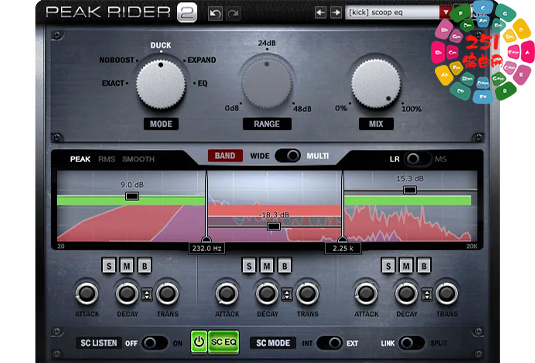Viewport: 535px width, 363px height.
Task: Bypass the high band with B button
Action: (424, 265)
